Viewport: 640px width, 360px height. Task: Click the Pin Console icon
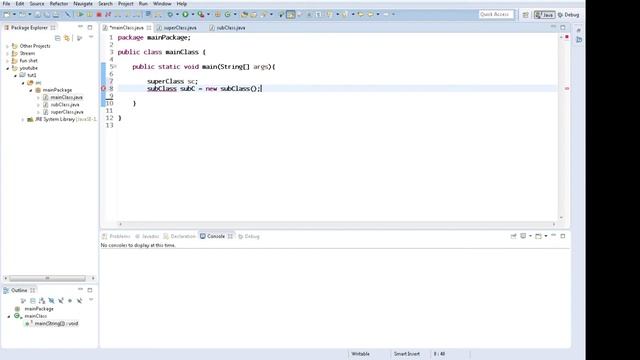pyautogui.click(x=513, y=236)
